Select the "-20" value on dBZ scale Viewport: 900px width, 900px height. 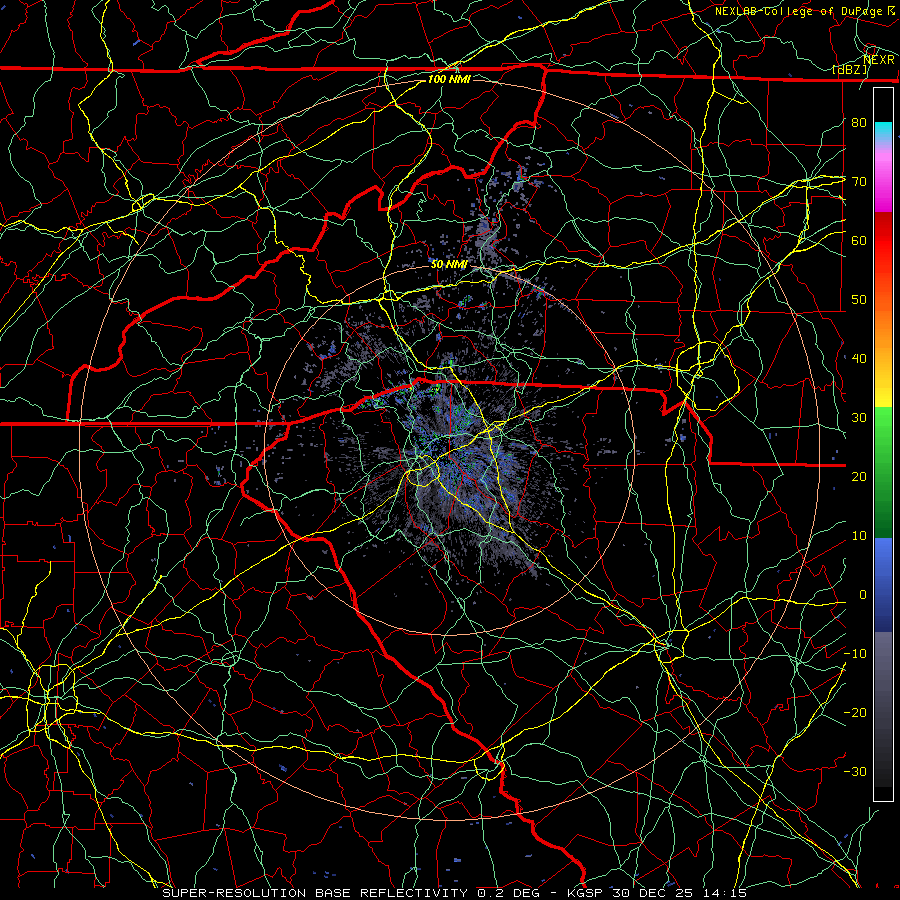pos(856,713)
